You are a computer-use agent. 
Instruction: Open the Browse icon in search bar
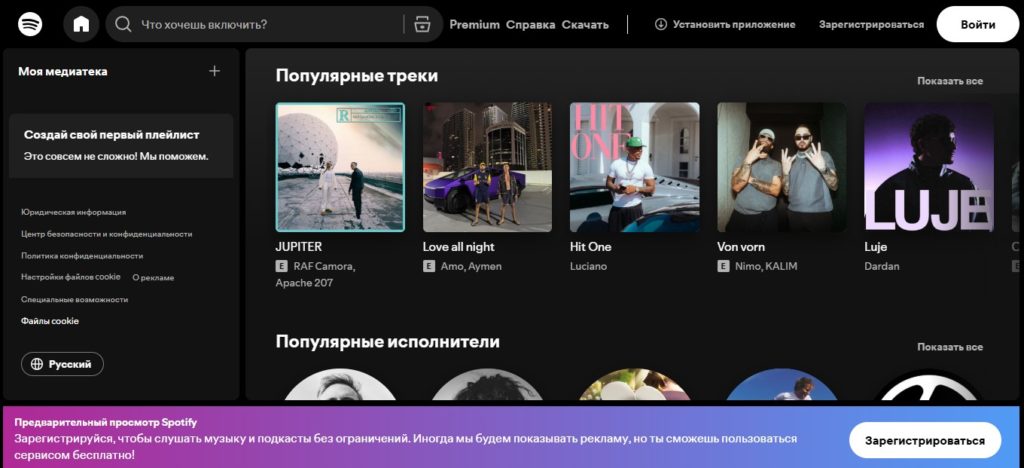click(422, 24)
